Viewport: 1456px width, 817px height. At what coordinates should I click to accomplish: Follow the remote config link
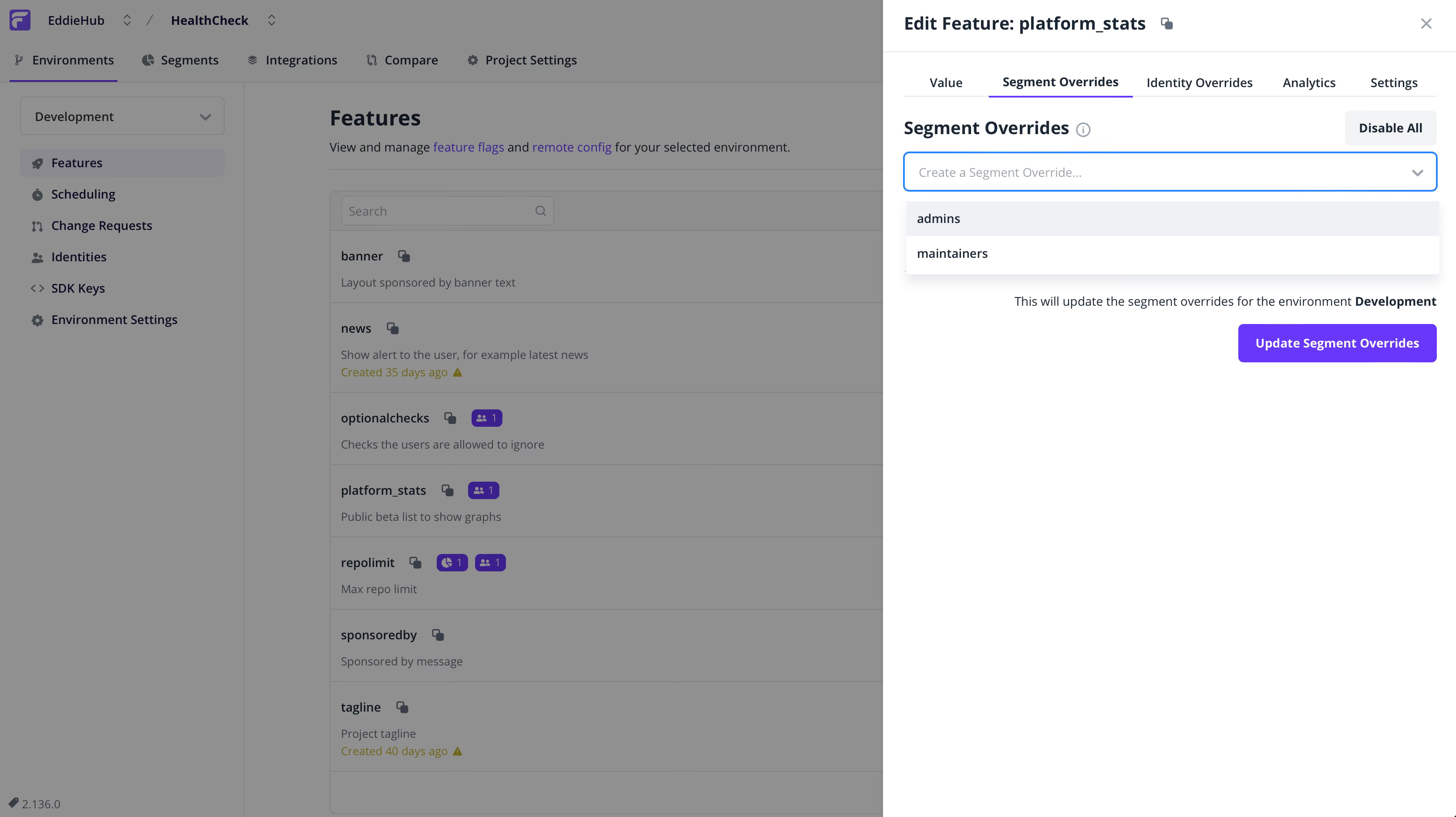coord(571,147)
